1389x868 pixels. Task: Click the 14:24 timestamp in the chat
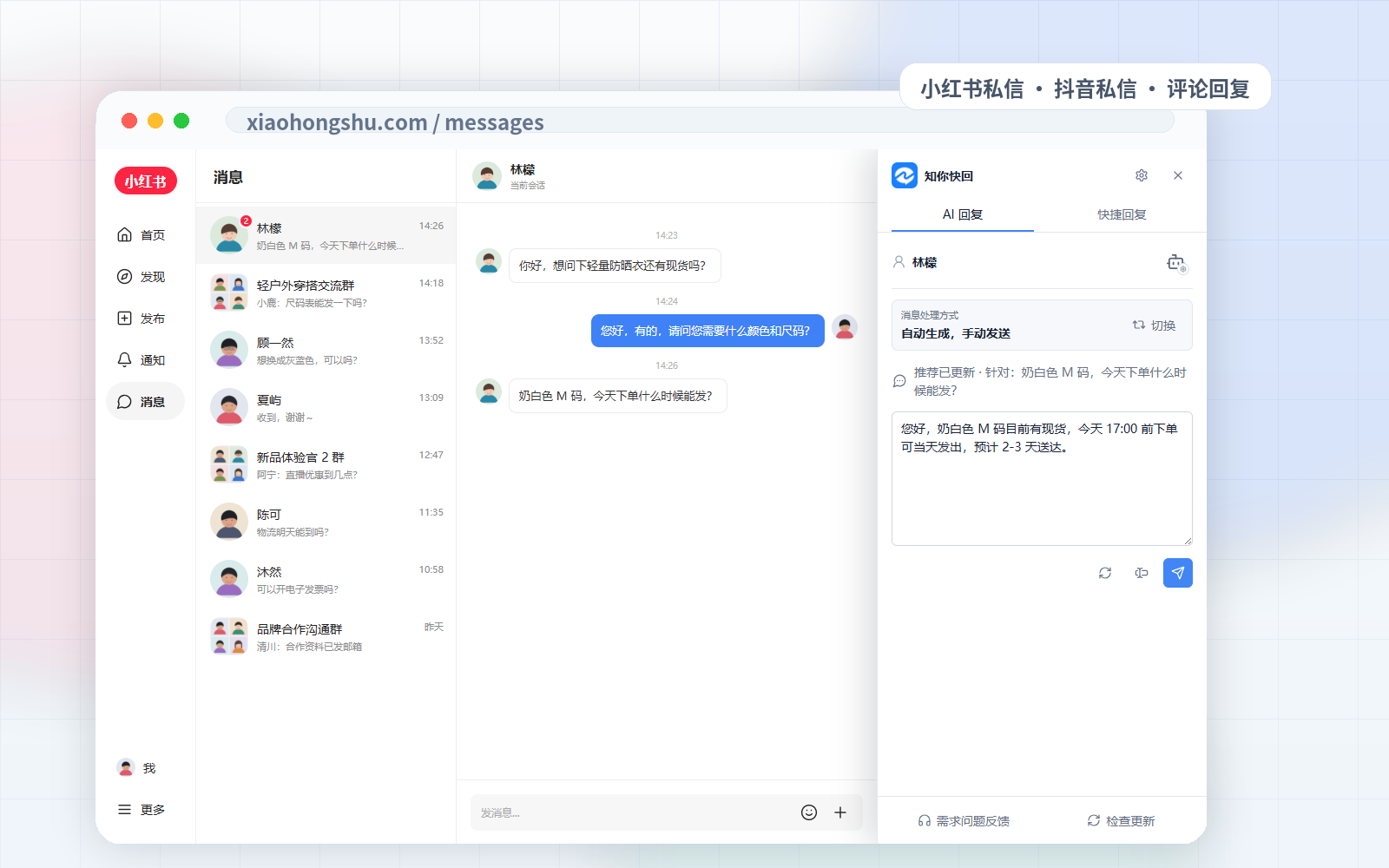pos(667,301)
